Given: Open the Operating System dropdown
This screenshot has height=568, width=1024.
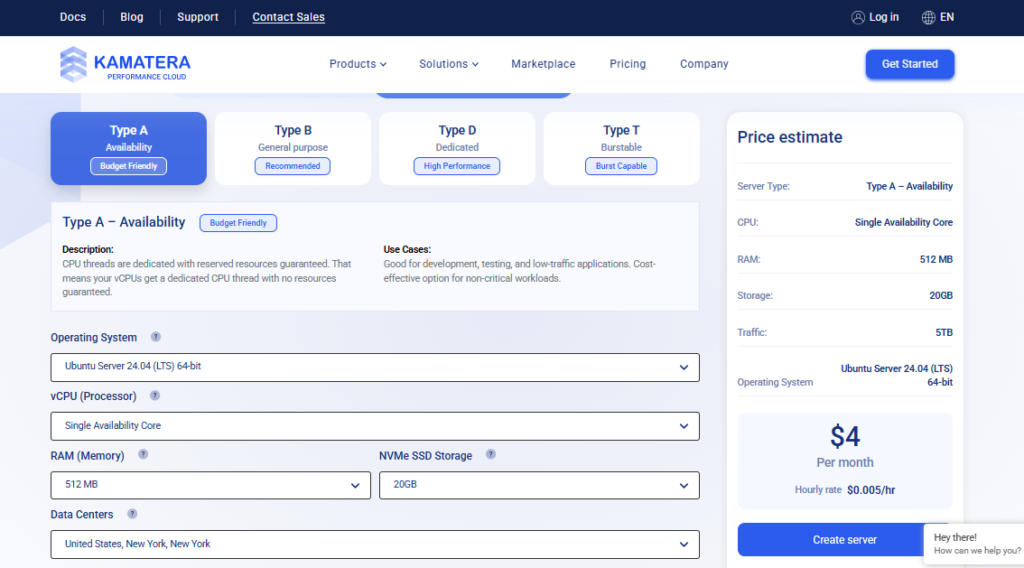Looking at the screenshot, I should 375,367.
